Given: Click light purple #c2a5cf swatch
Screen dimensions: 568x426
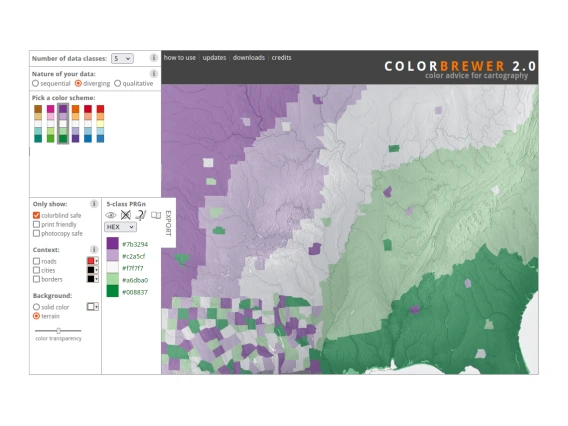Looking at the screenshot, I should (x=113, y=255).
